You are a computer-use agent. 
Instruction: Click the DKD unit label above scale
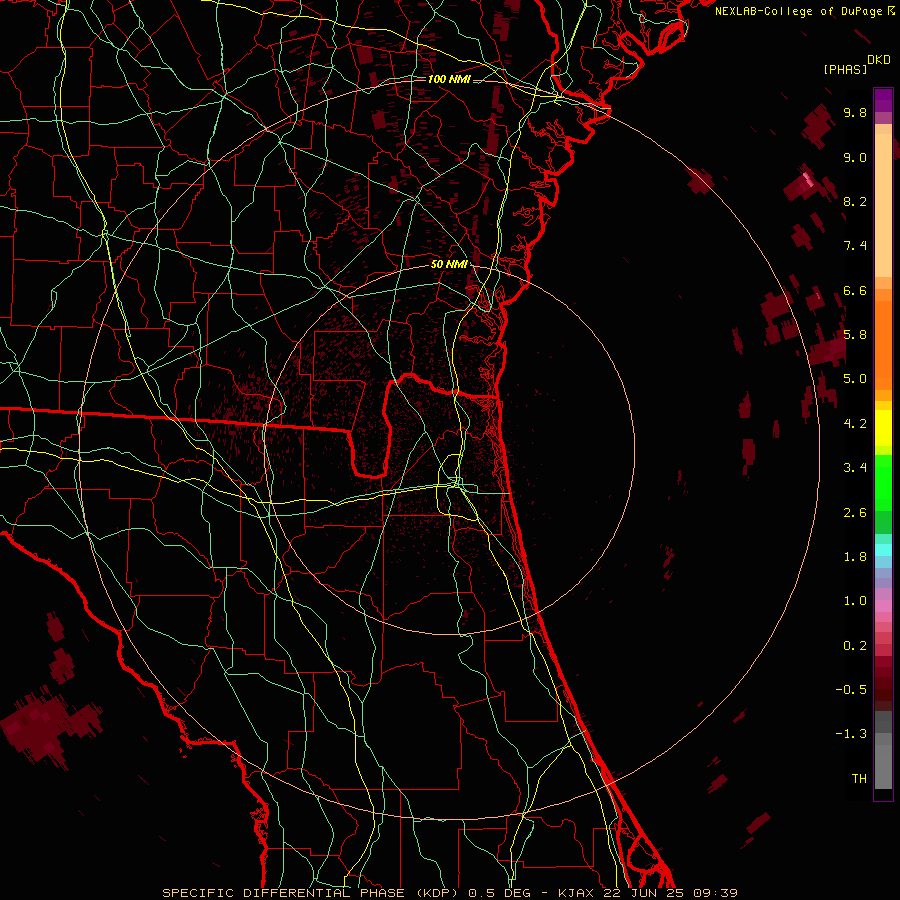(x=879, y=60)
